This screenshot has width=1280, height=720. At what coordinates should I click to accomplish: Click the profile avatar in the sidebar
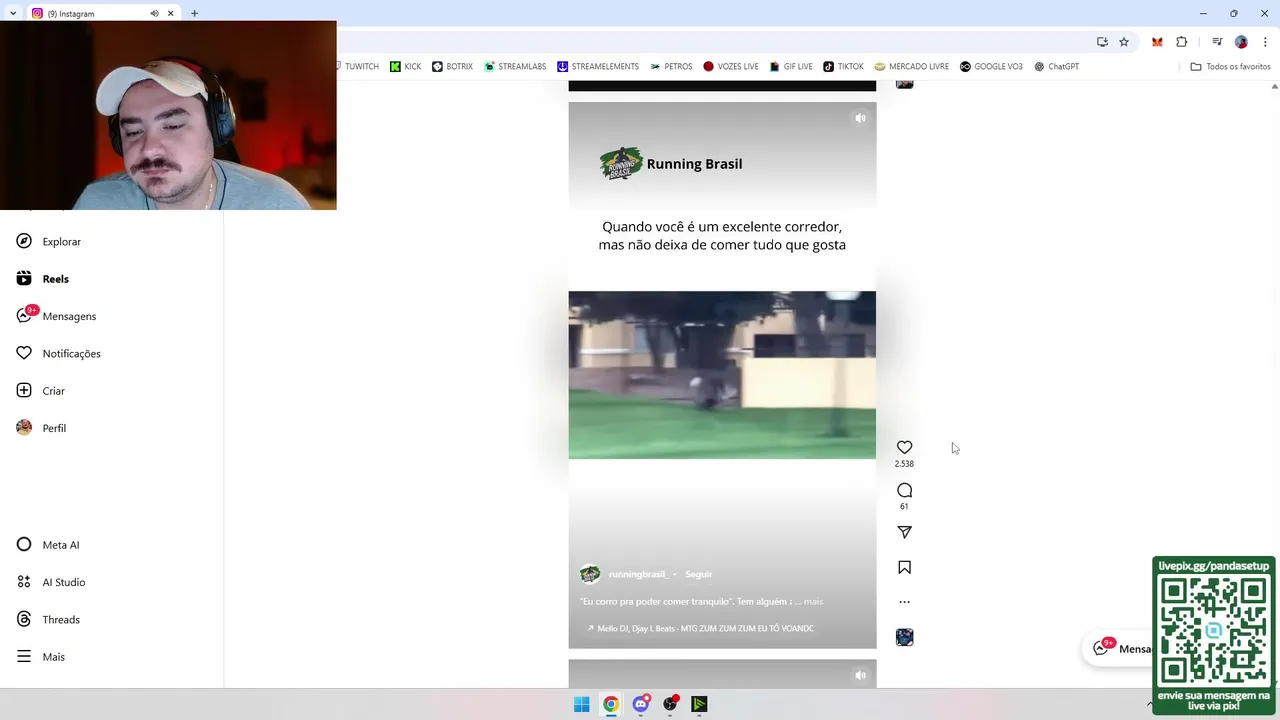[24, 427]
